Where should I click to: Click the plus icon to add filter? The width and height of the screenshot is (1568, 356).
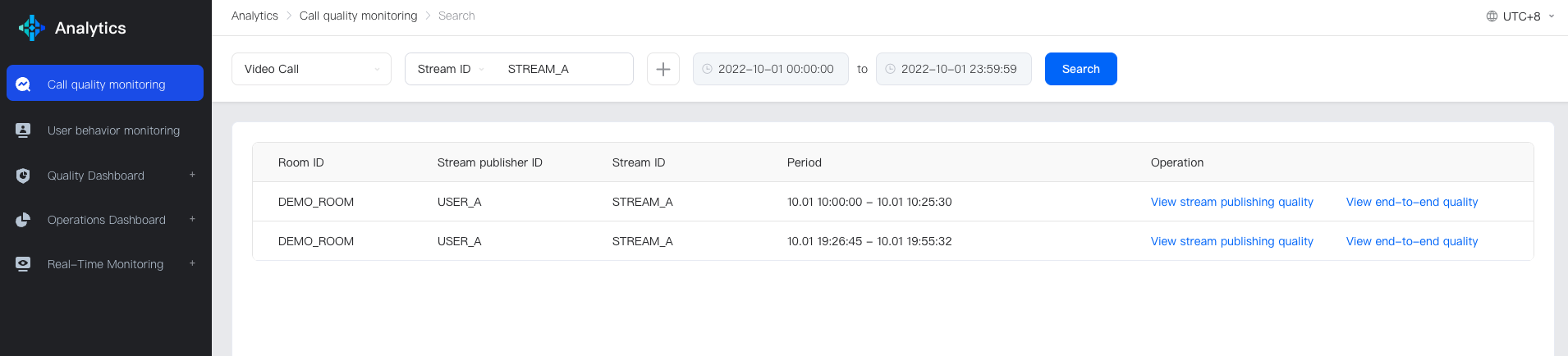point(663,69)
